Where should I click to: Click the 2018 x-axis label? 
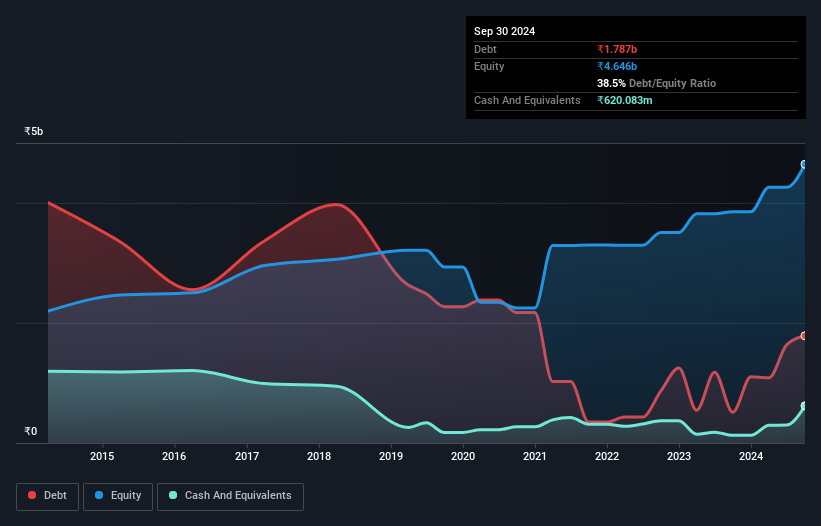319,456
